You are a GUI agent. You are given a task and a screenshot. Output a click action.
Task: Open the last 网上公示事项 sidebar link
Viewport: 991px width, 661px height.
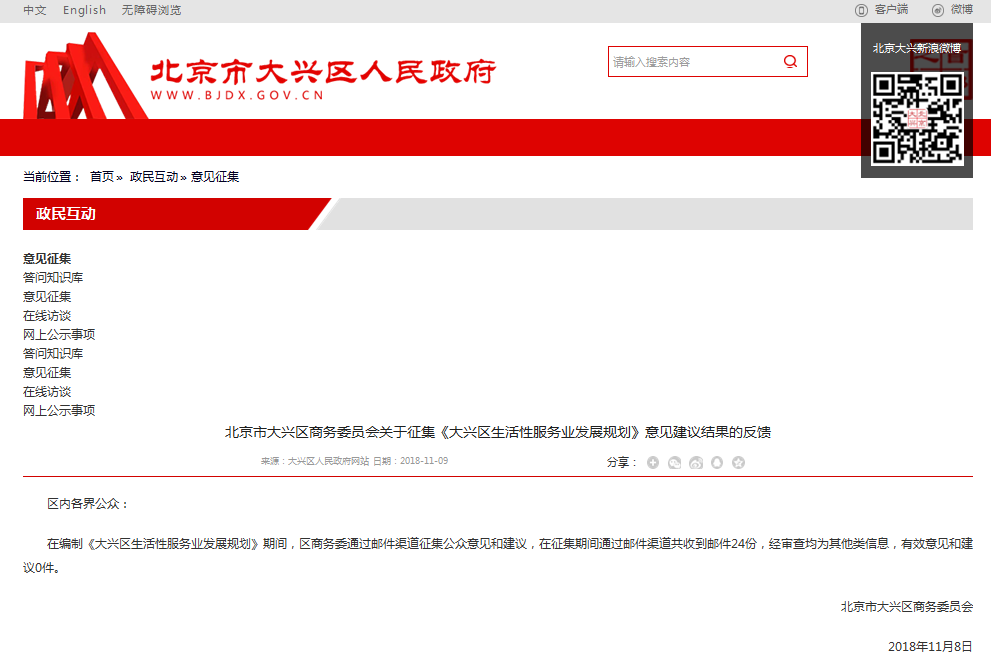pos(59,411)
